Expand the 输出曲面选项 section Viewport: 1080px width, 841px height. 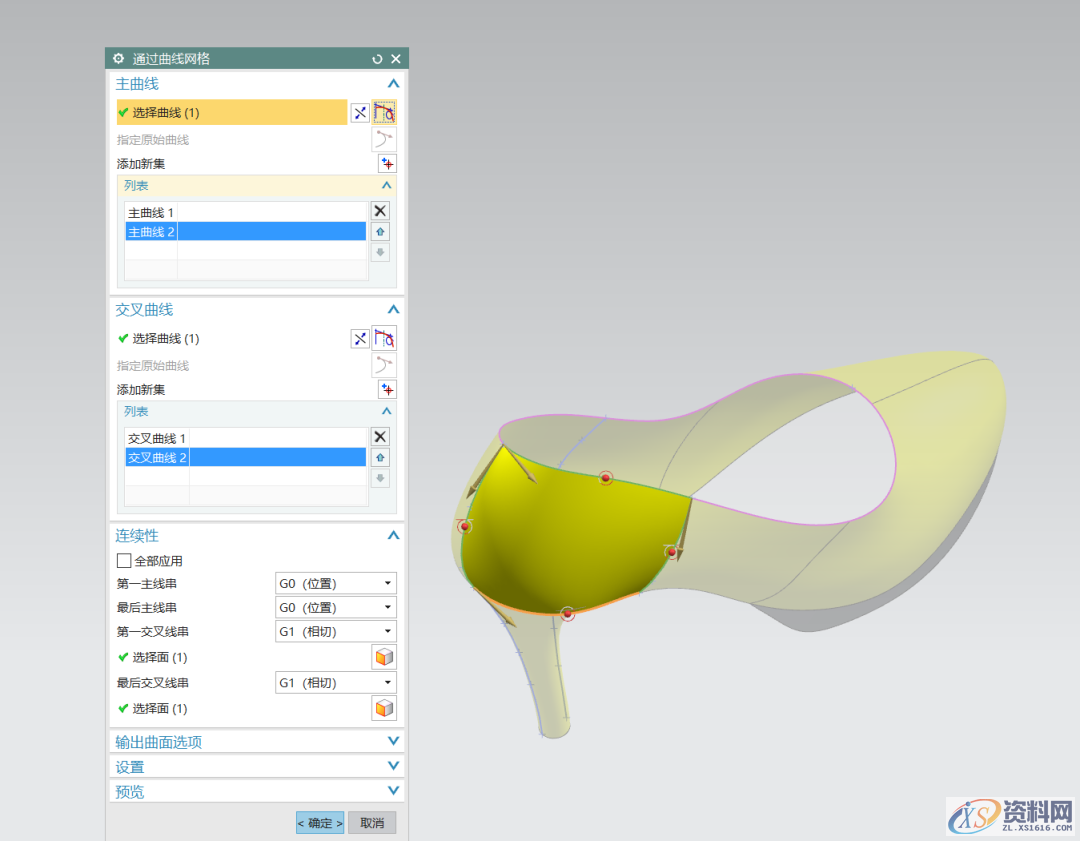393,742
